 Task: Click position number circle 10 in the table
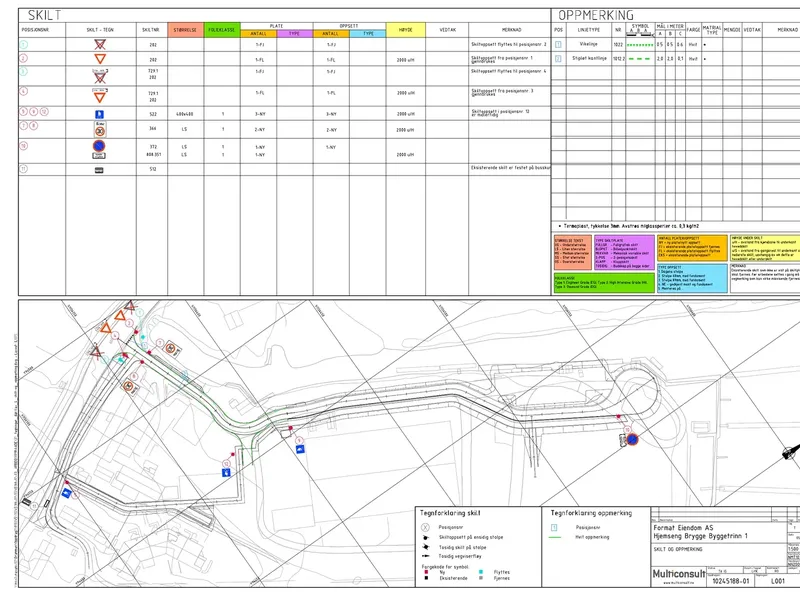coord(23,146)
